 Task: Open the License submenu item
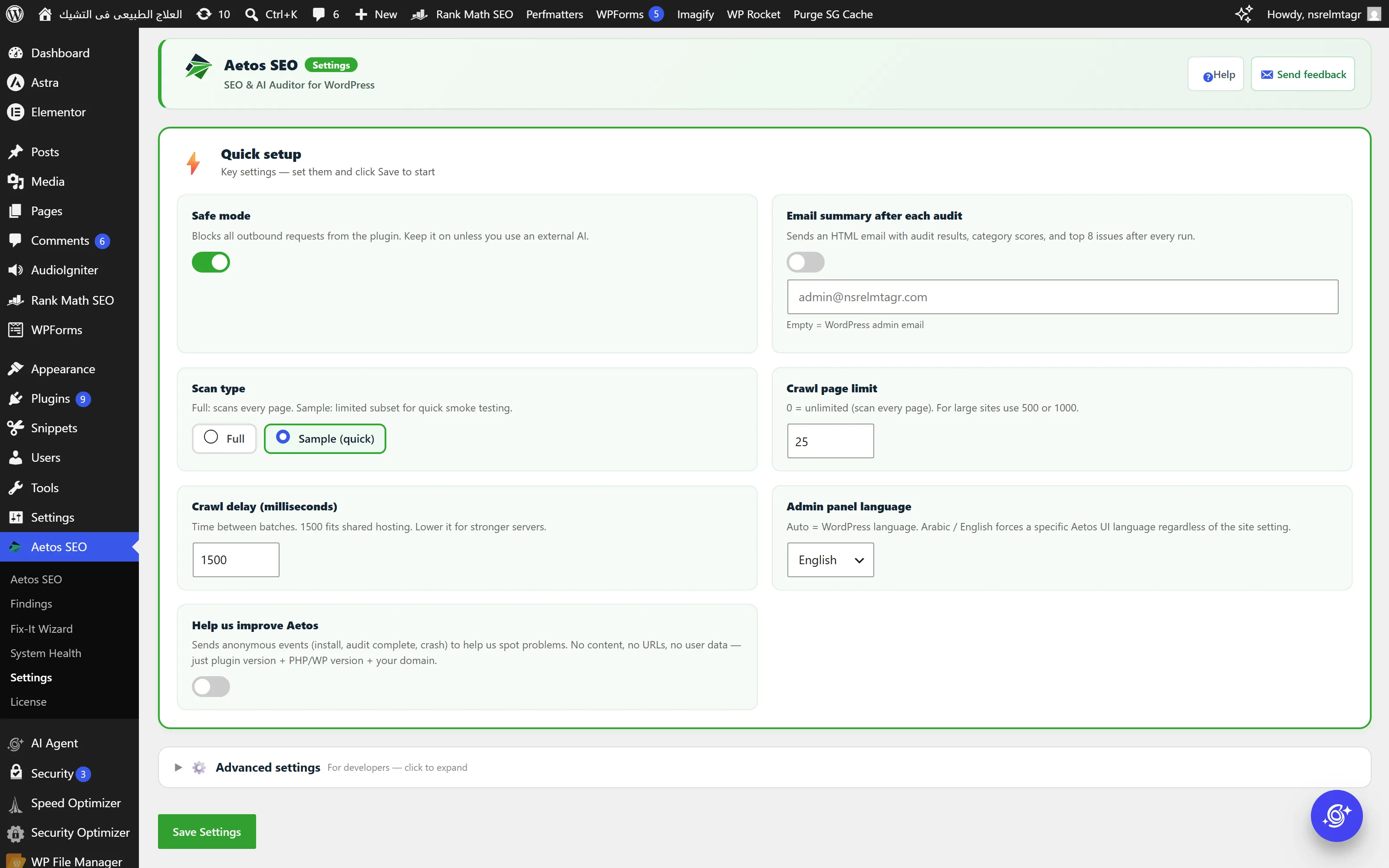click(x=28, y=701)
